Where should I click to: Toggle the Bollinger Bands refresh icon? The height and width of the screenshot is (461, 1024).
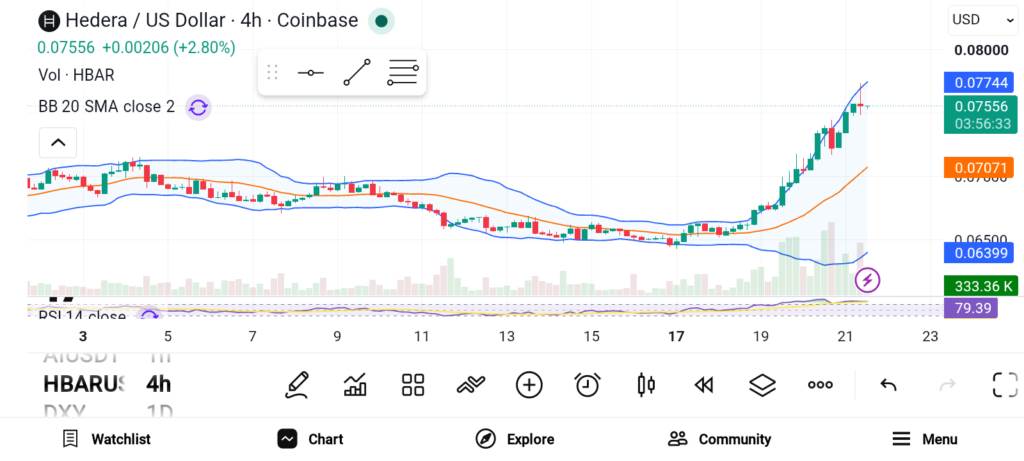click(x=198, y=107)
